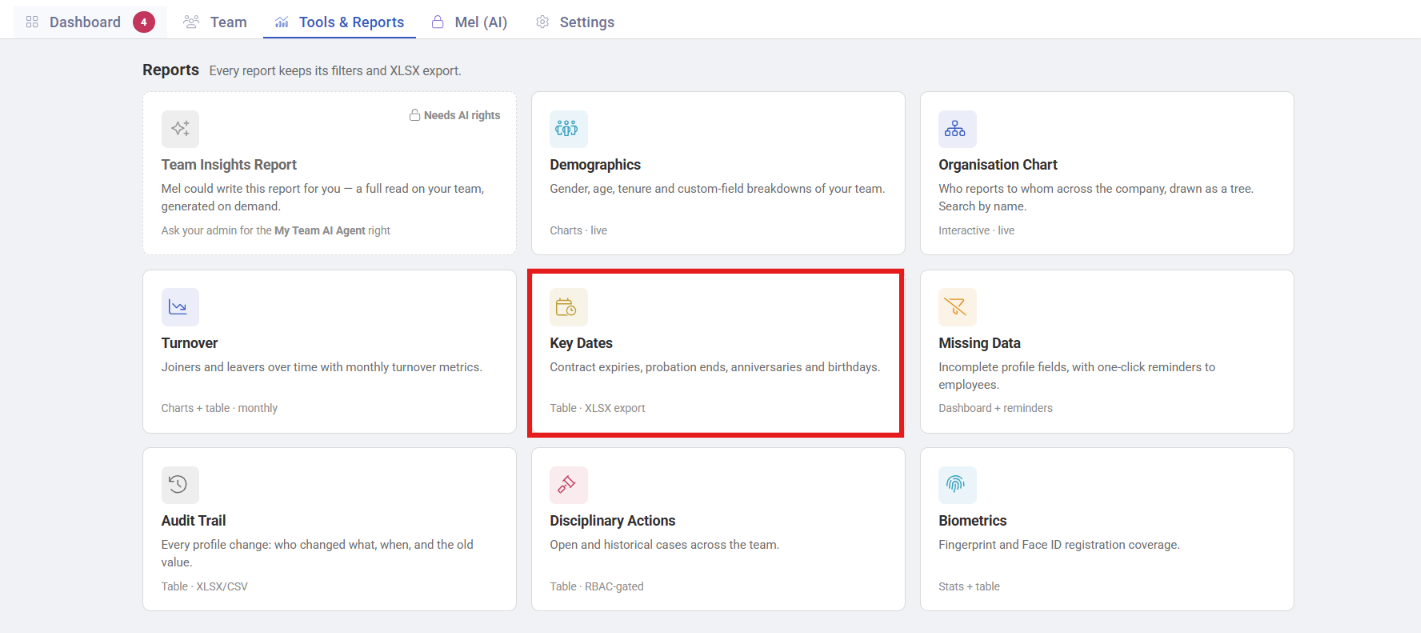The height and width of the screenshot is (633, 1421).
Task: Open the Key Dates report title
Action: [581, 343]
